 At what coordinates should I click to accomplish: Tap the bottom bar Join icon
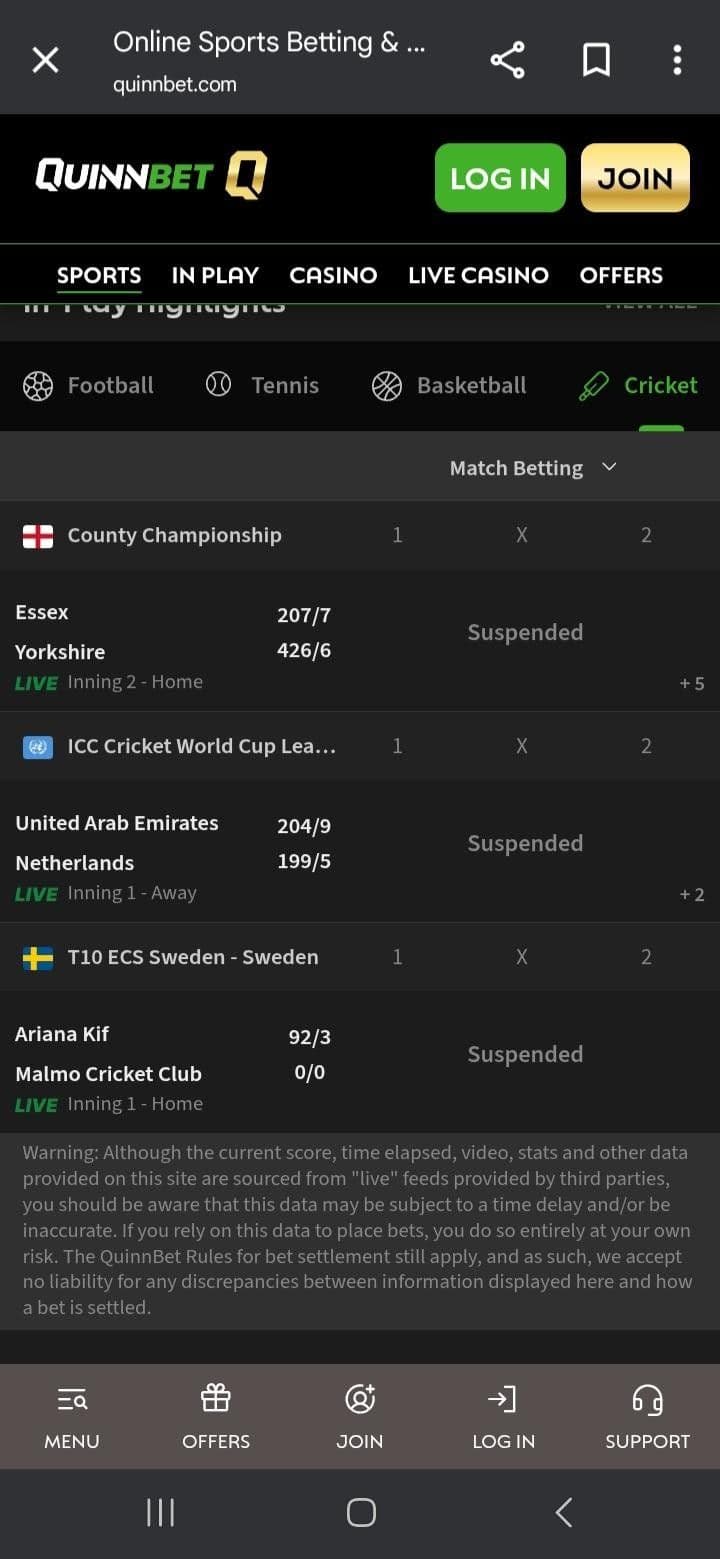point(360,1399)
